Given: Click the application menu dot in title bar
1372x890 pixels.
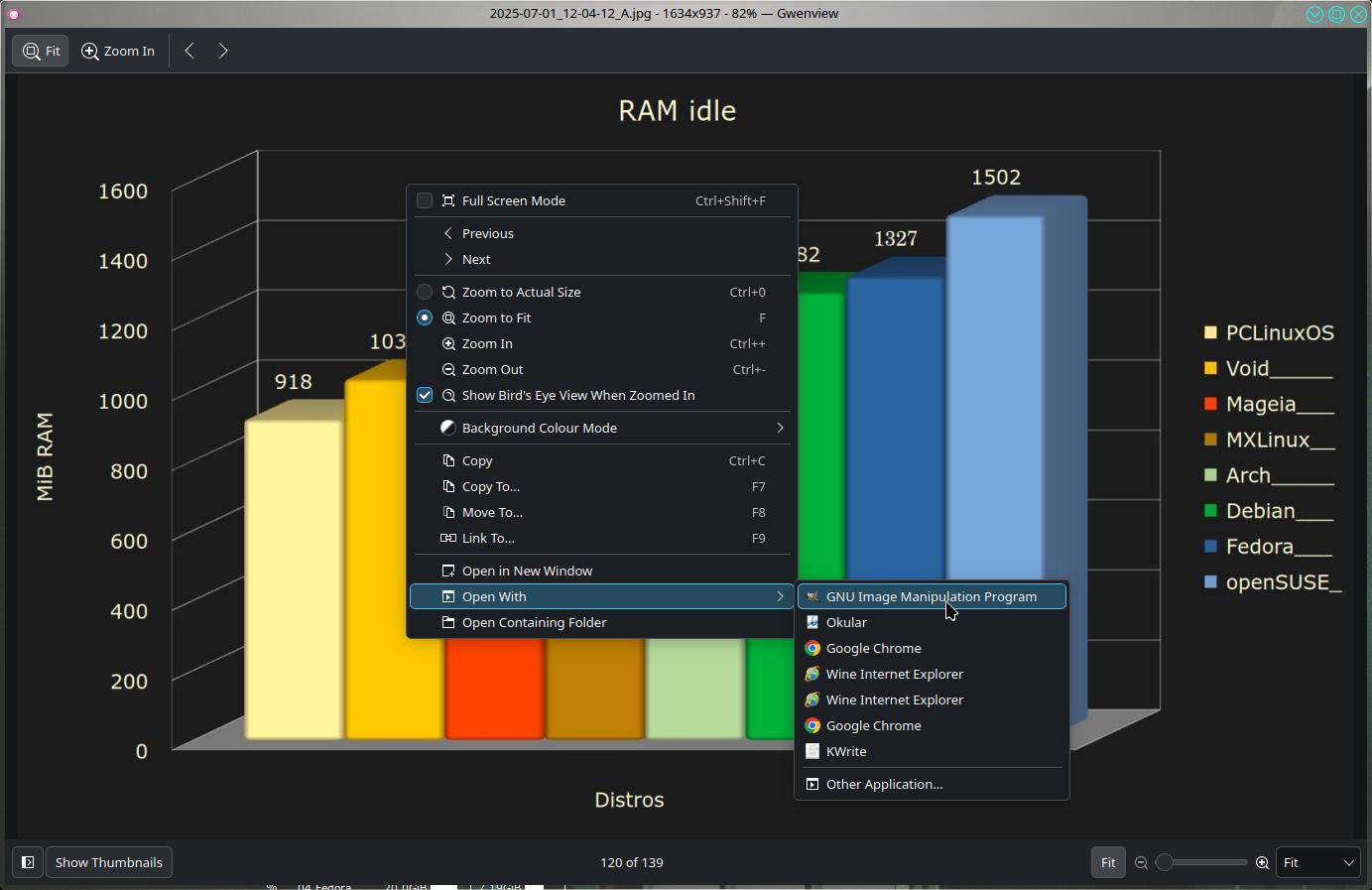Looking at the screenshot, I should pyautogui.click(x=14, y=14).
